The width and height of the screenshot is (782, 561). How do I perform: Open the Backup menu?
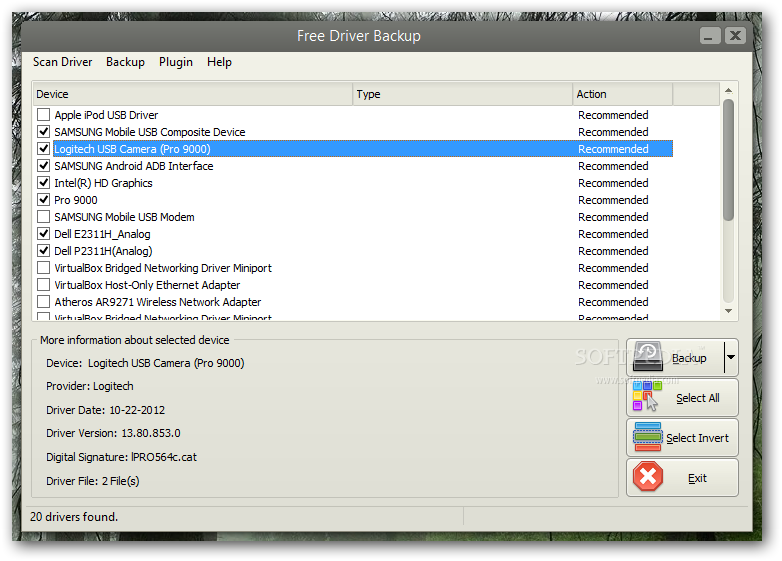click(125, 62)
